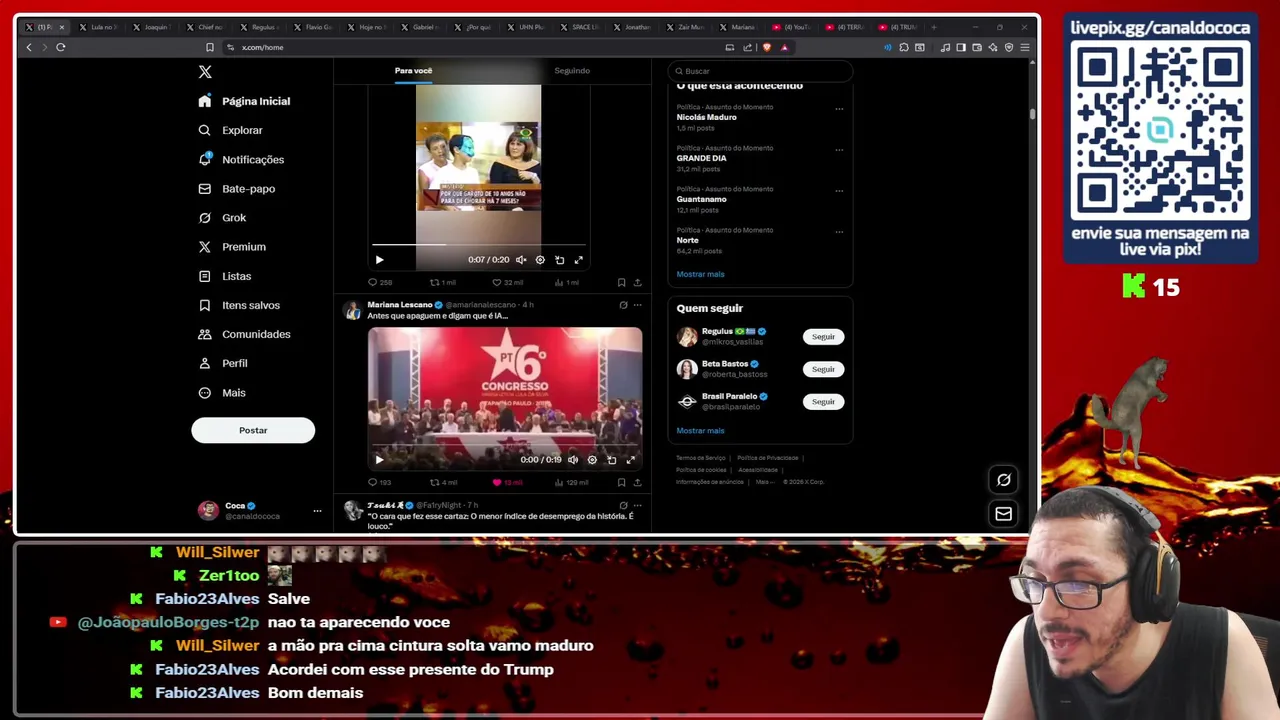
Task: Open Guantanamo trending topic
Action: coord(701,199)
